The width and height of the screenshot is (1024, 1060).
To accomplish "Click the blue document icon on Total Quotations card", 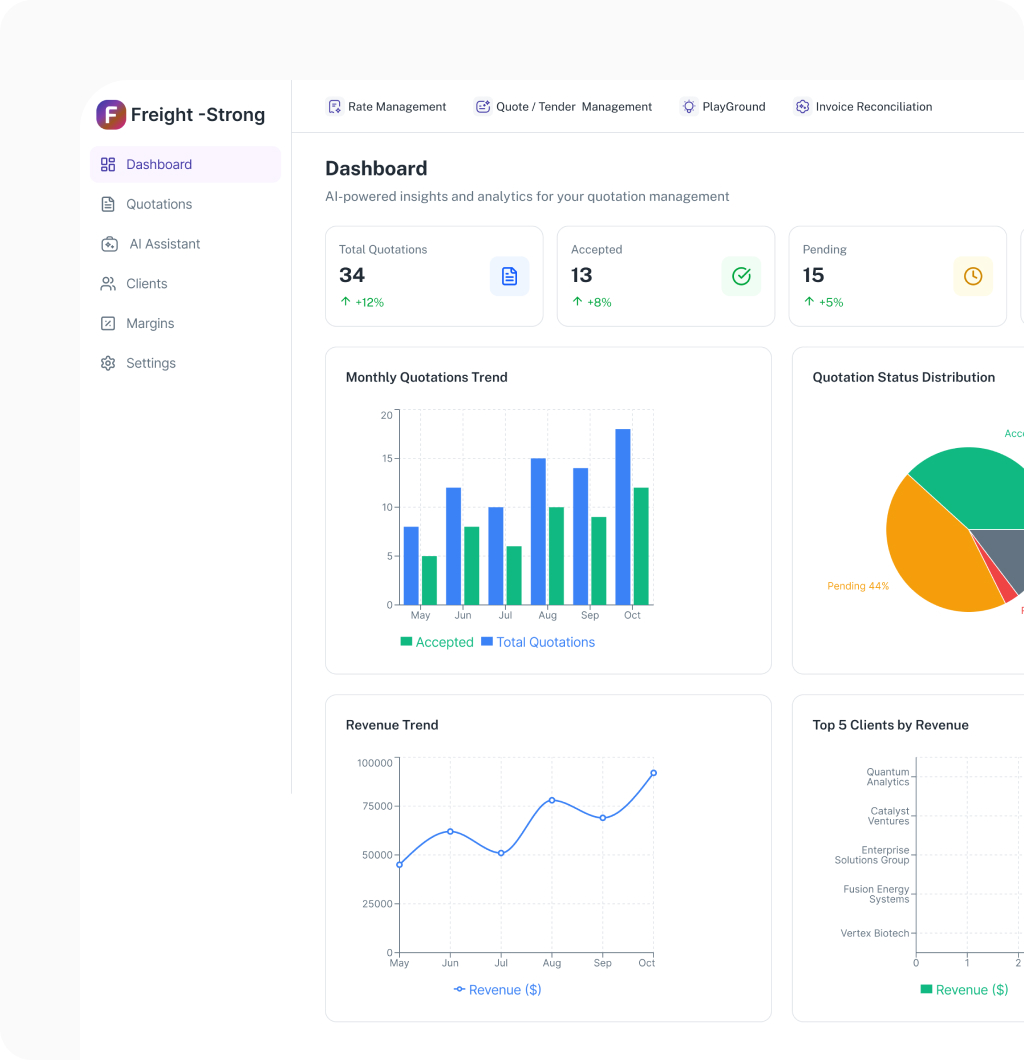I will pos(510,276).
